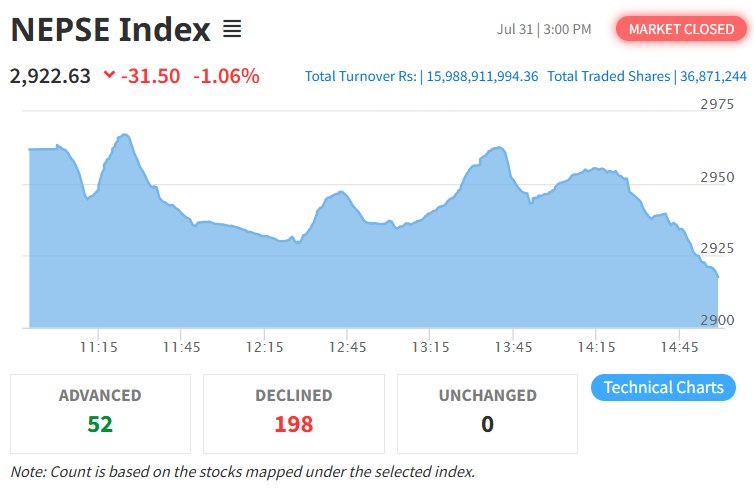Click the red down-arrow change indicator
754x504 pixels.
click(110, 74)
